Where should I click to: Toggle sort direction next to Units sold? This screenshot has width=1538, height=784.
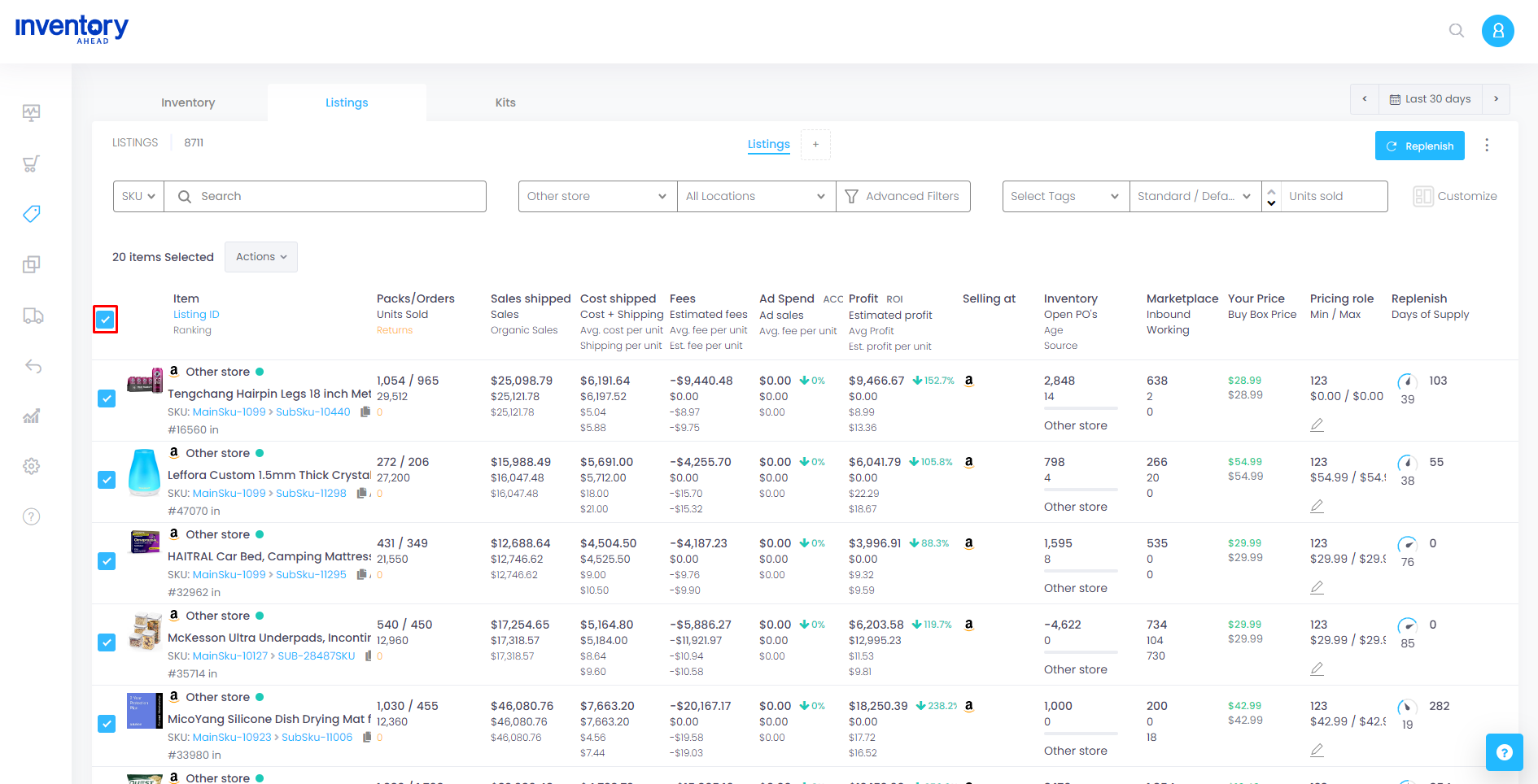click(1271, 196)
